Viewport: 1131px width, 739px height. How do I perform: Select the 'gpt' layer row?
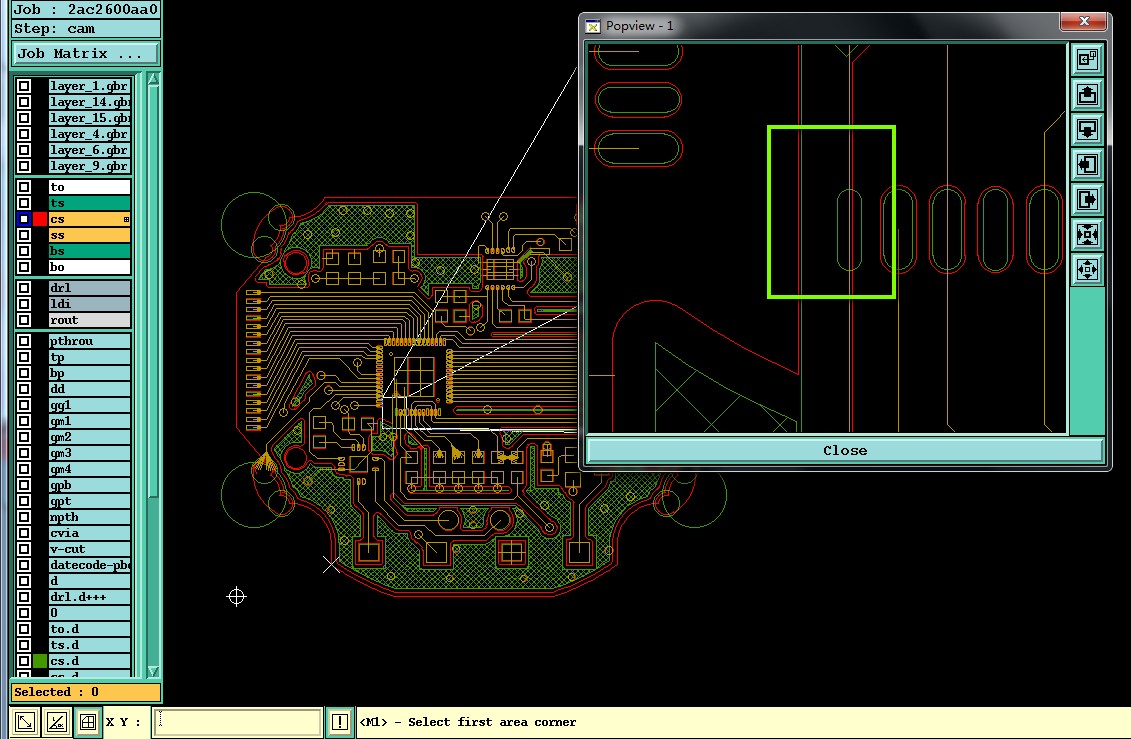(89, 501)
